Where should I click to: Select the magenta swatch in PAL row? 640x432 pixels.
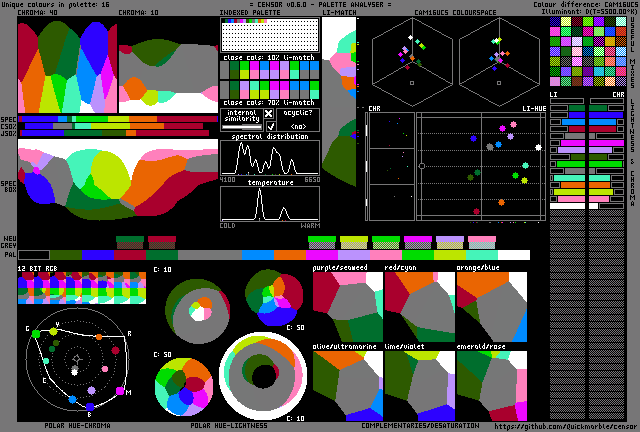click(322, 255)
